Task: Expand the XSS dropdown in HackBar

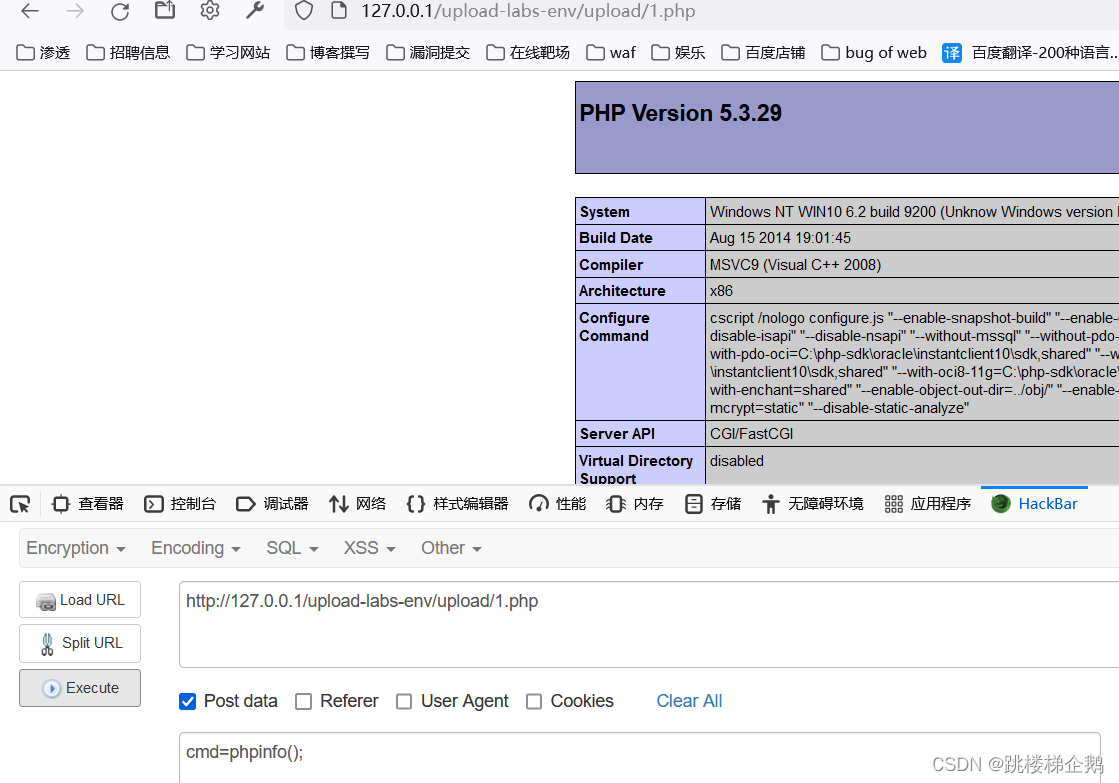Action: point(369,548)
